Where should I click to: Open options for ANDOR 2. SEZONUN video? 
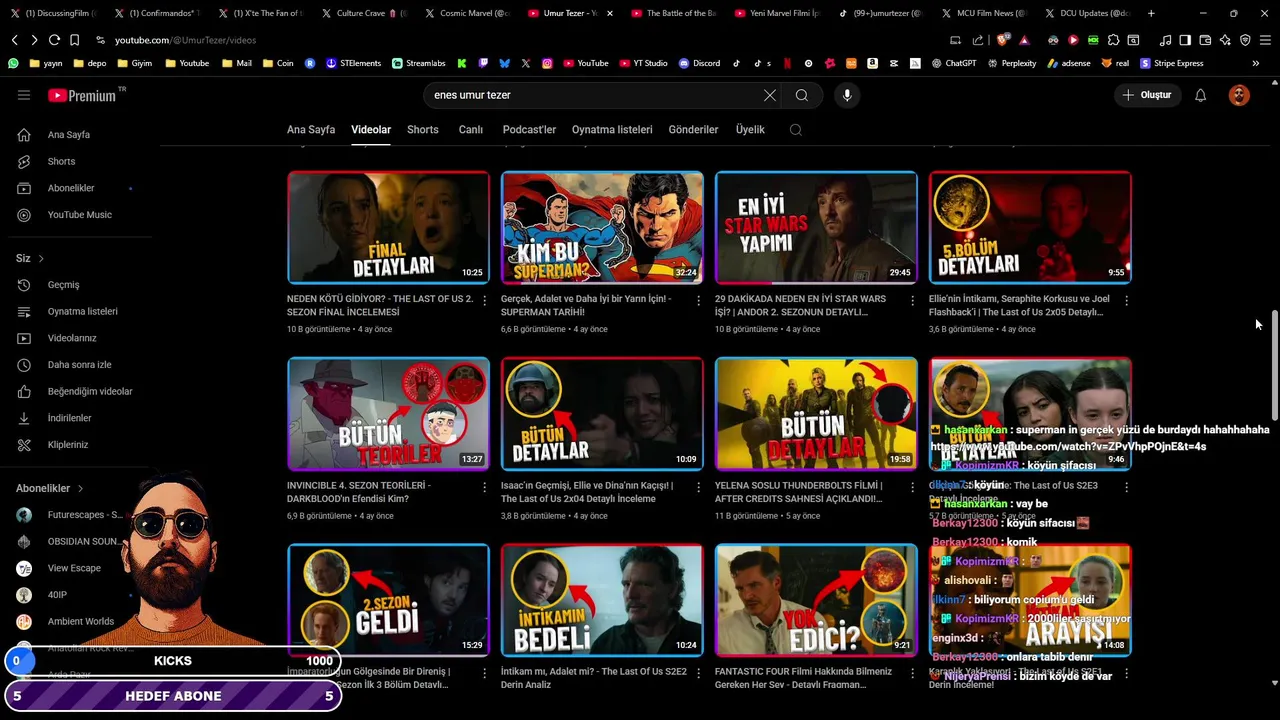(x=913, y=300)
